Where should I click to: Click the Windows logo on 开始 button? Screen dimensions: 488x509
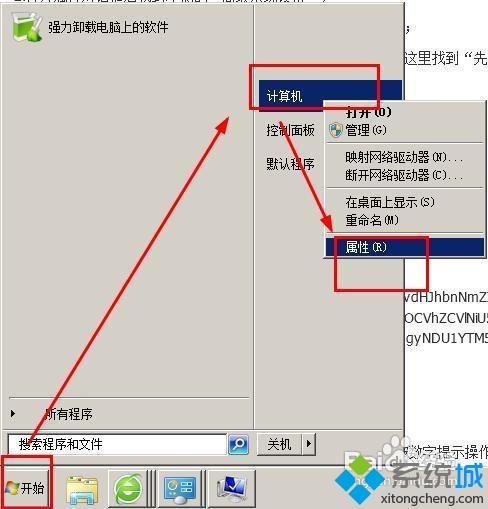(x=13, y=488)
